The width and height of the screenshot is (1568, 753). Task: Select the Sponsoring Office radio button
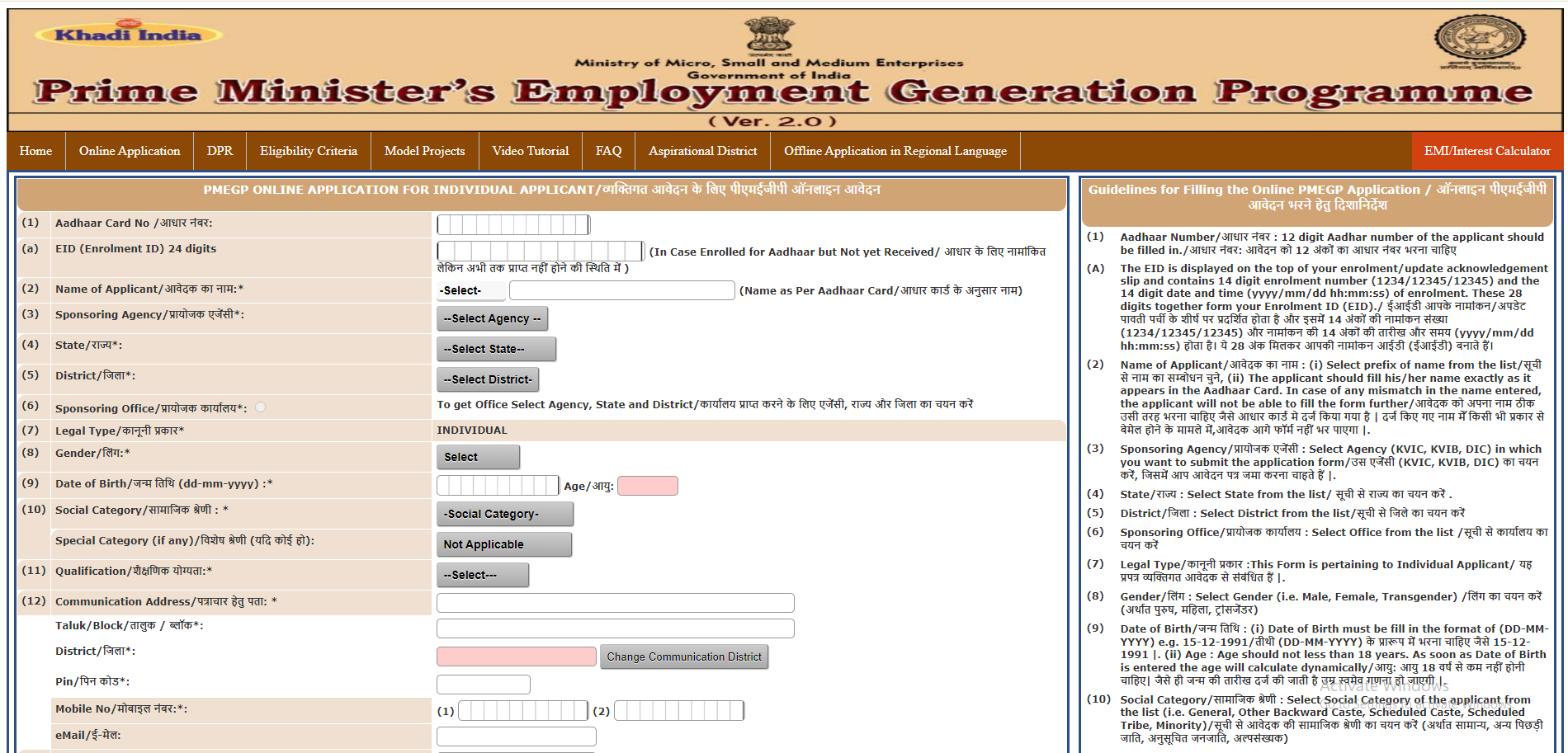[260, 406]
